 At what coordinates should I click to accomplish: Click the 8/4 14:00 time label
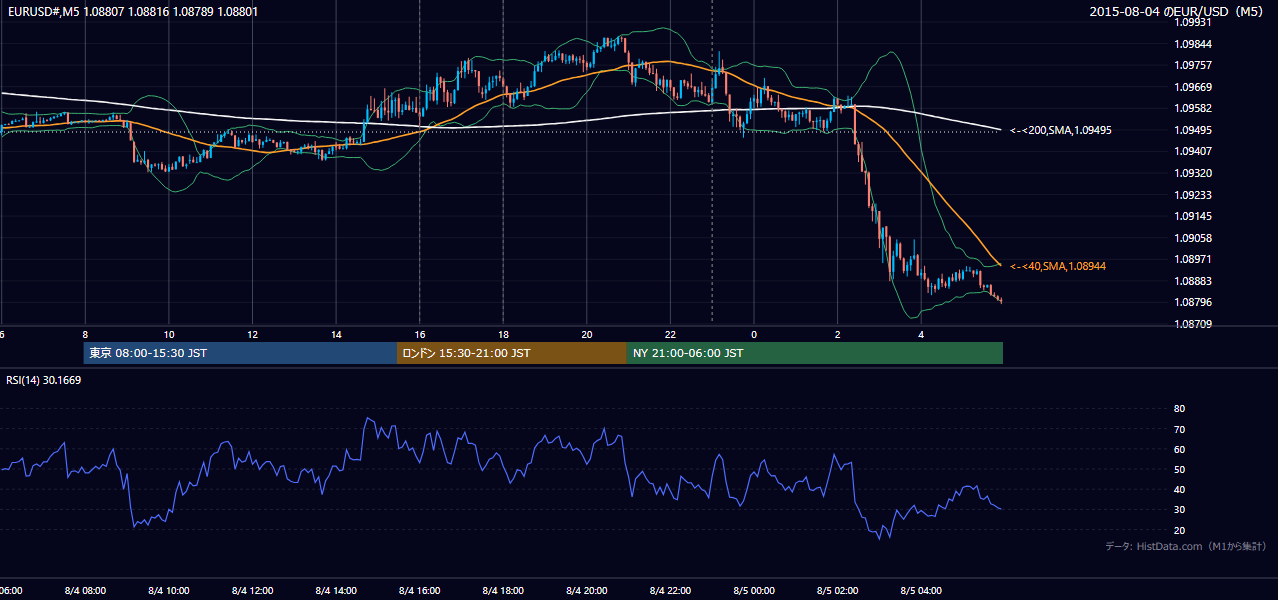coord(336,591)
